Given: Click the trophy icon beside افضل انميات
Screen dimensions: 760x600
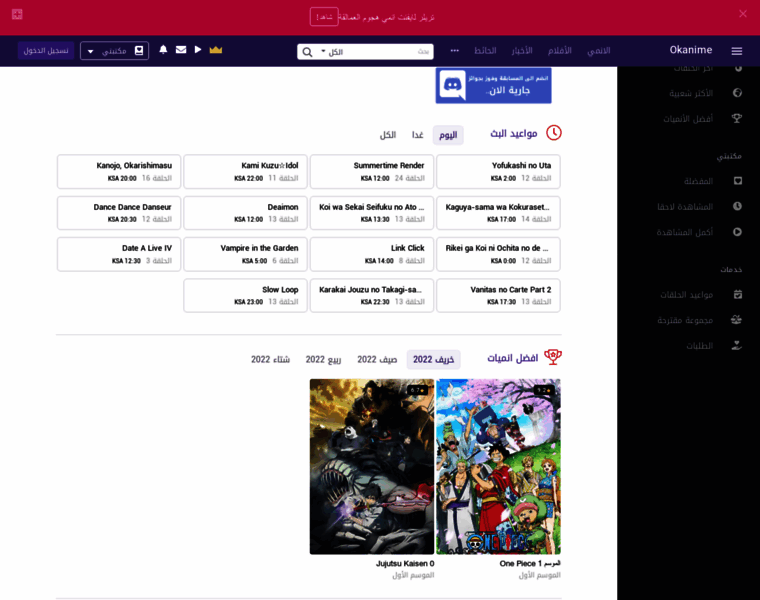Looking at the screenshot, I should (553, 357).
